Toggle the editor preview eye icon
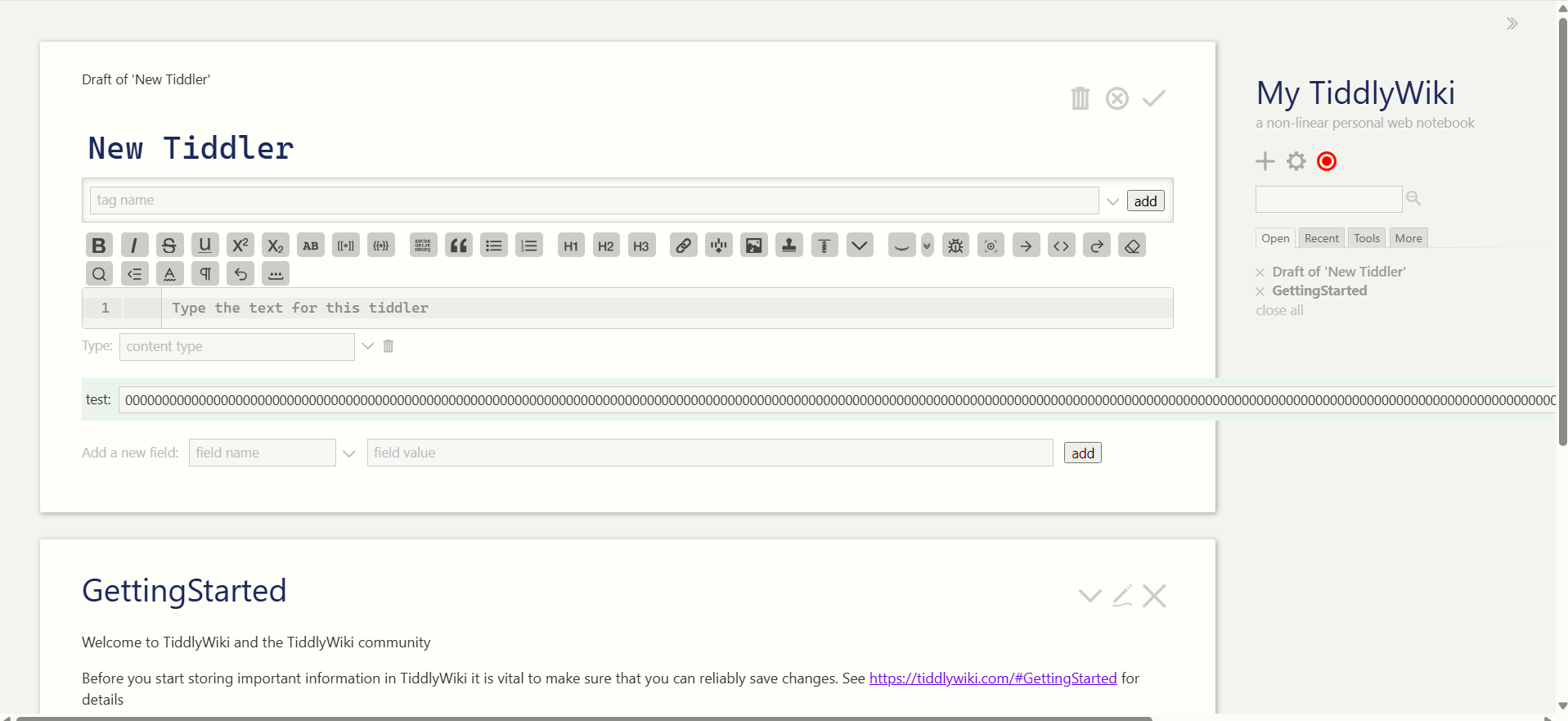Image resolution: width=1568 pixels, height=721 pixels. click(901, 246)
